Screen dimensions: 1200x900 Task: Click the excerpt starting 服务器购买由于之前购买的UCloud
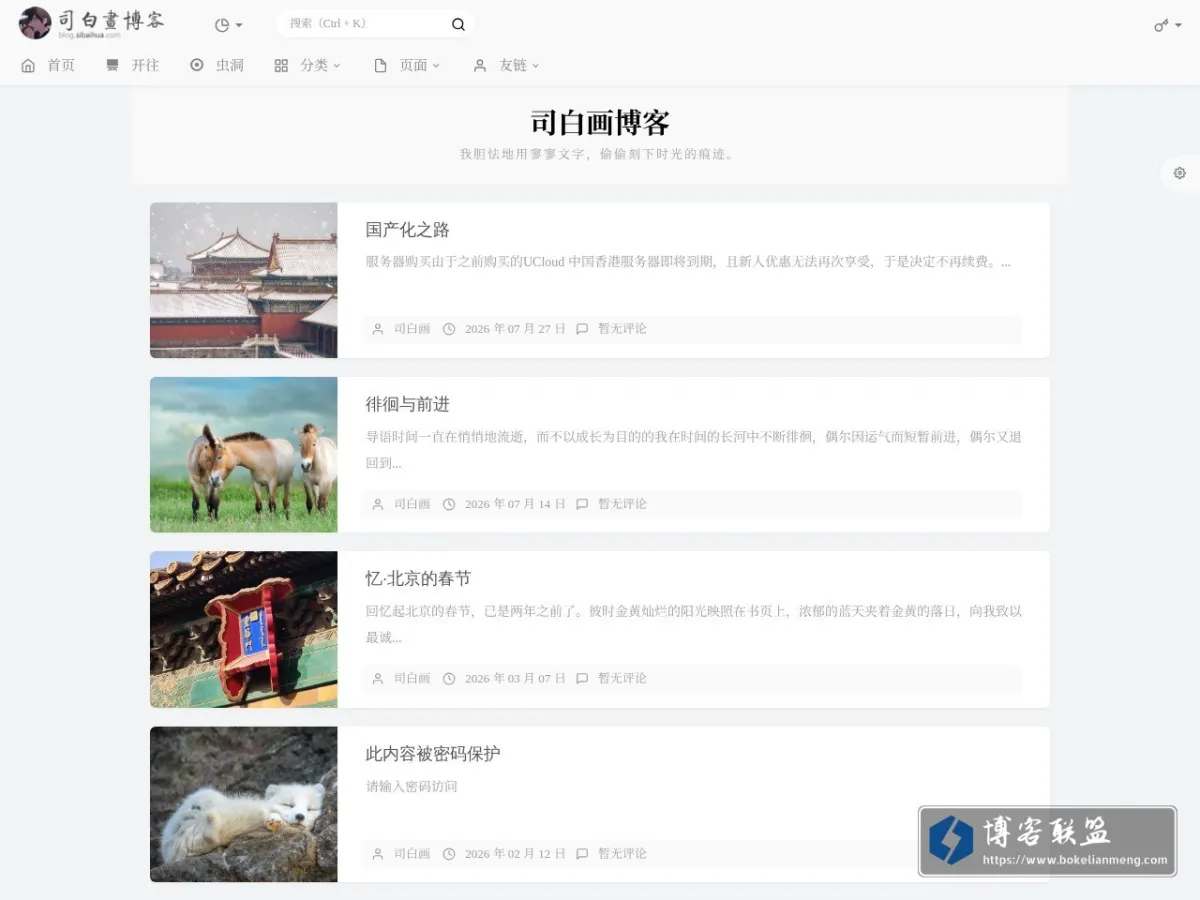(688, 262)
